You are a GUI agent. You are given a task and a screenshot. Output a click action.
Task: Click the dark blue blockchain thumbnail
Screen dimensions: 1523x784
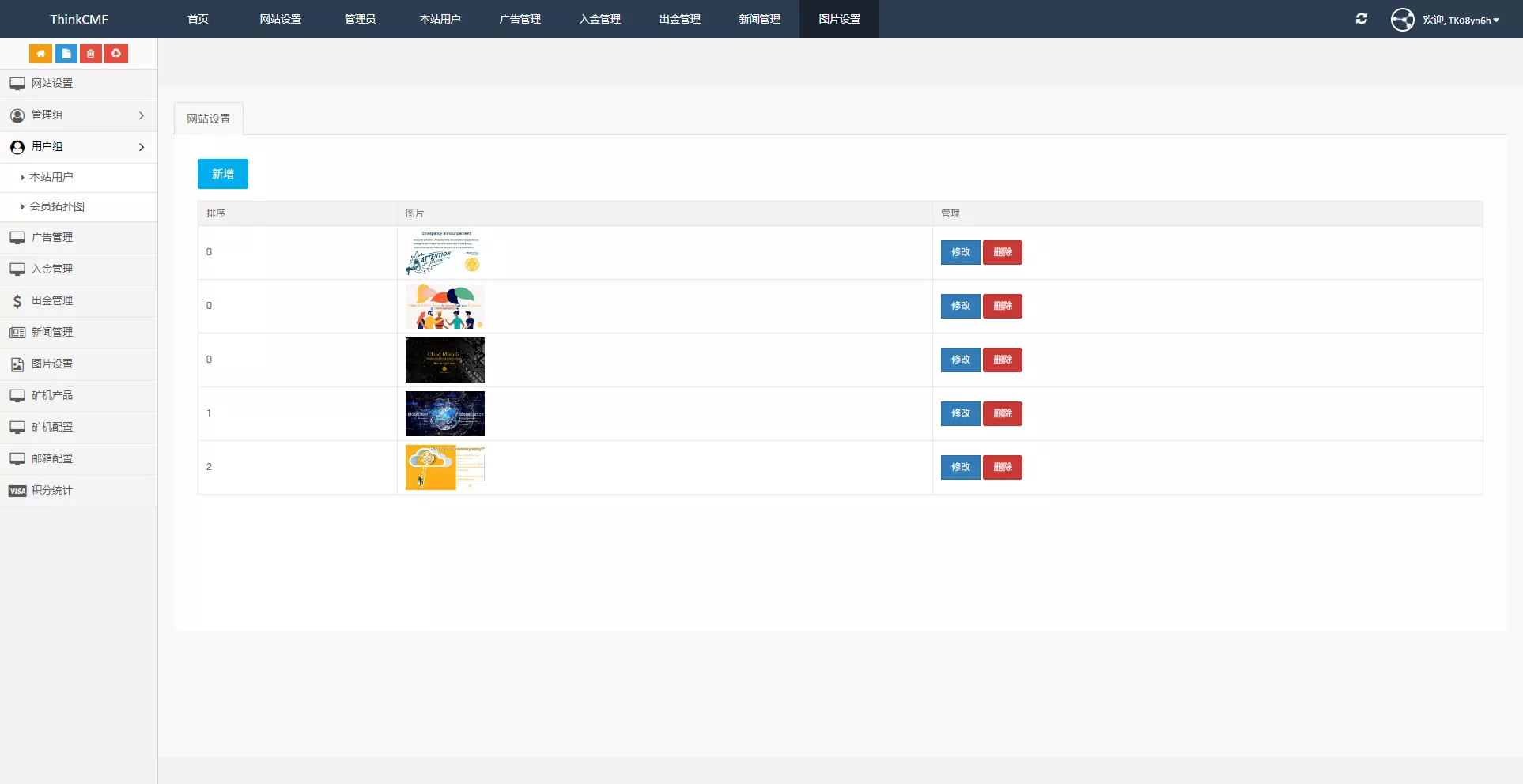pyautogui.click(x=444, y=413)
